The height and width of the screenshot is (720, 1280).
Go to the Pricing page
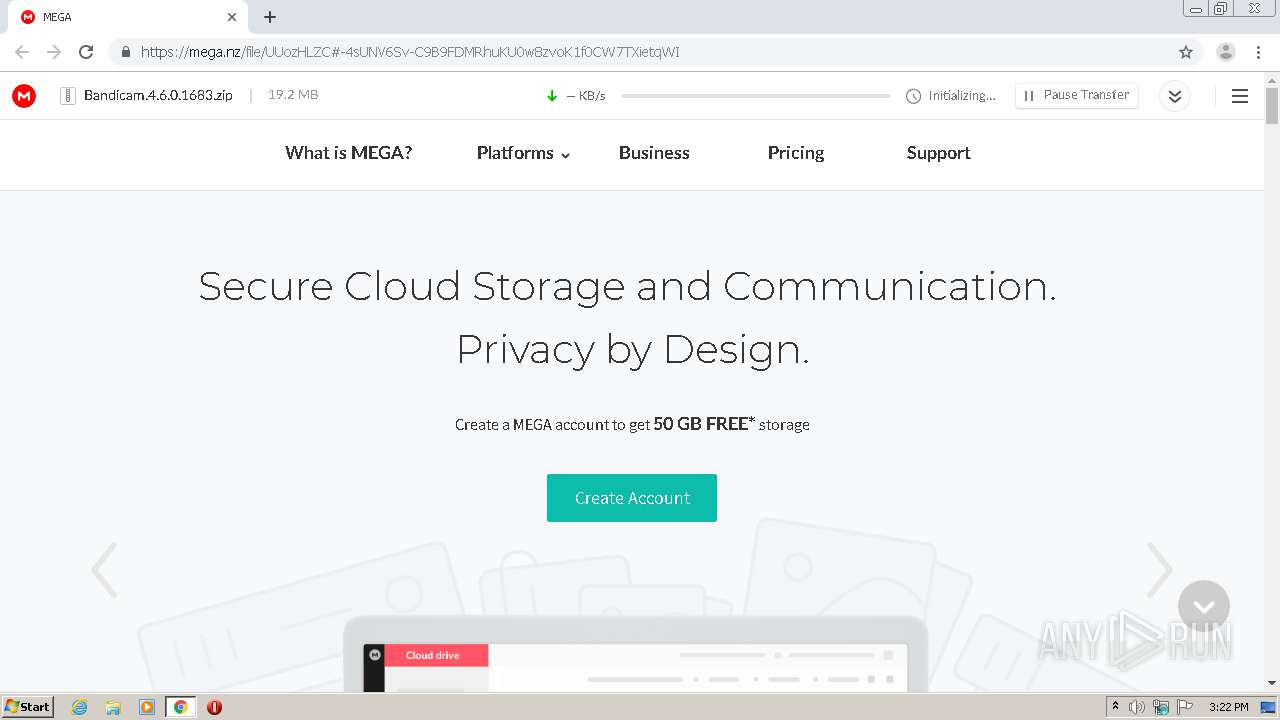(796, 153)
